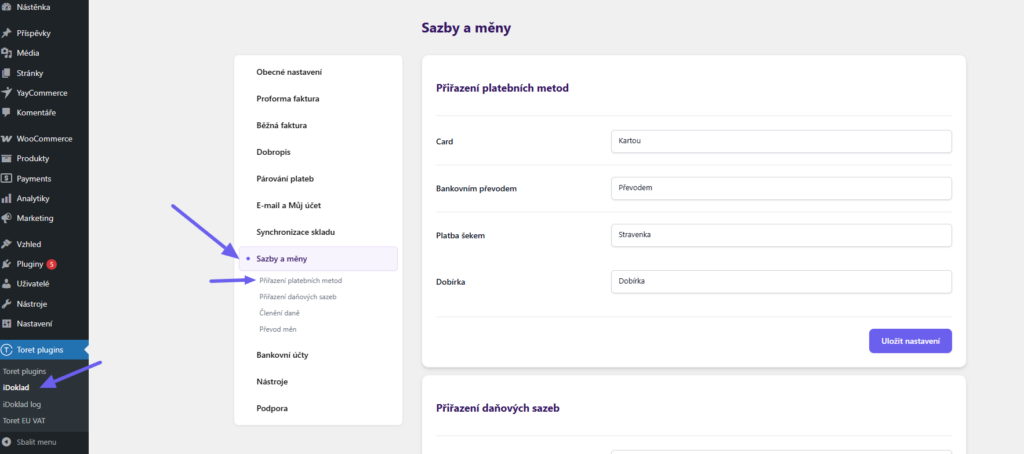This screenshot has width=1024, height=454.
Task: Open iDoklad log submenu item
Action: [22, 404]
